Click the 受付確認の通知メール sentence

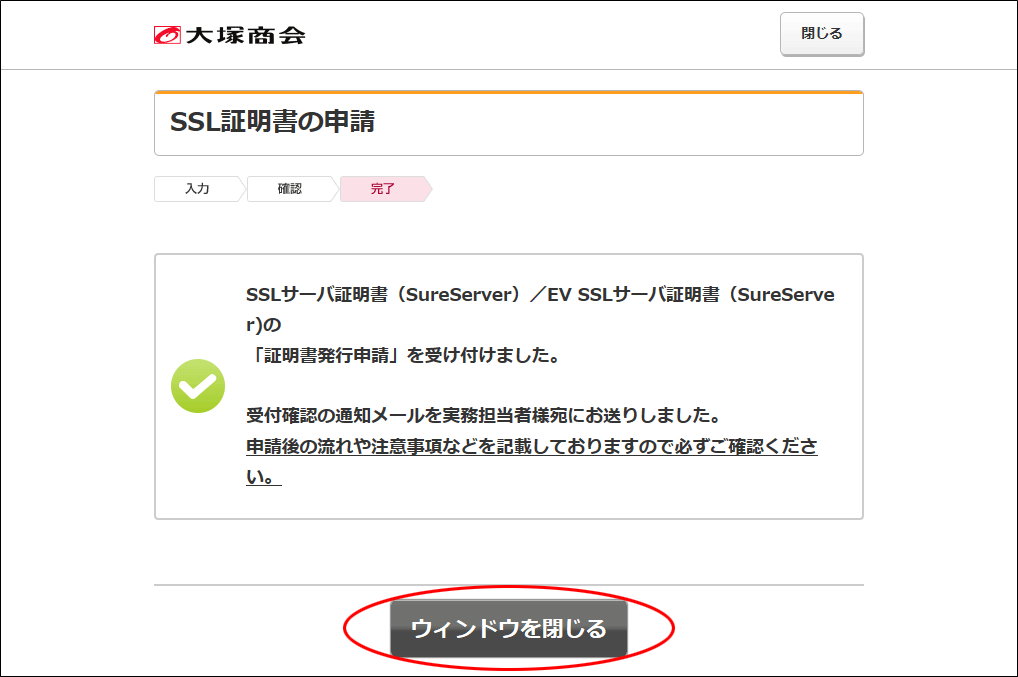click(484, 415)
